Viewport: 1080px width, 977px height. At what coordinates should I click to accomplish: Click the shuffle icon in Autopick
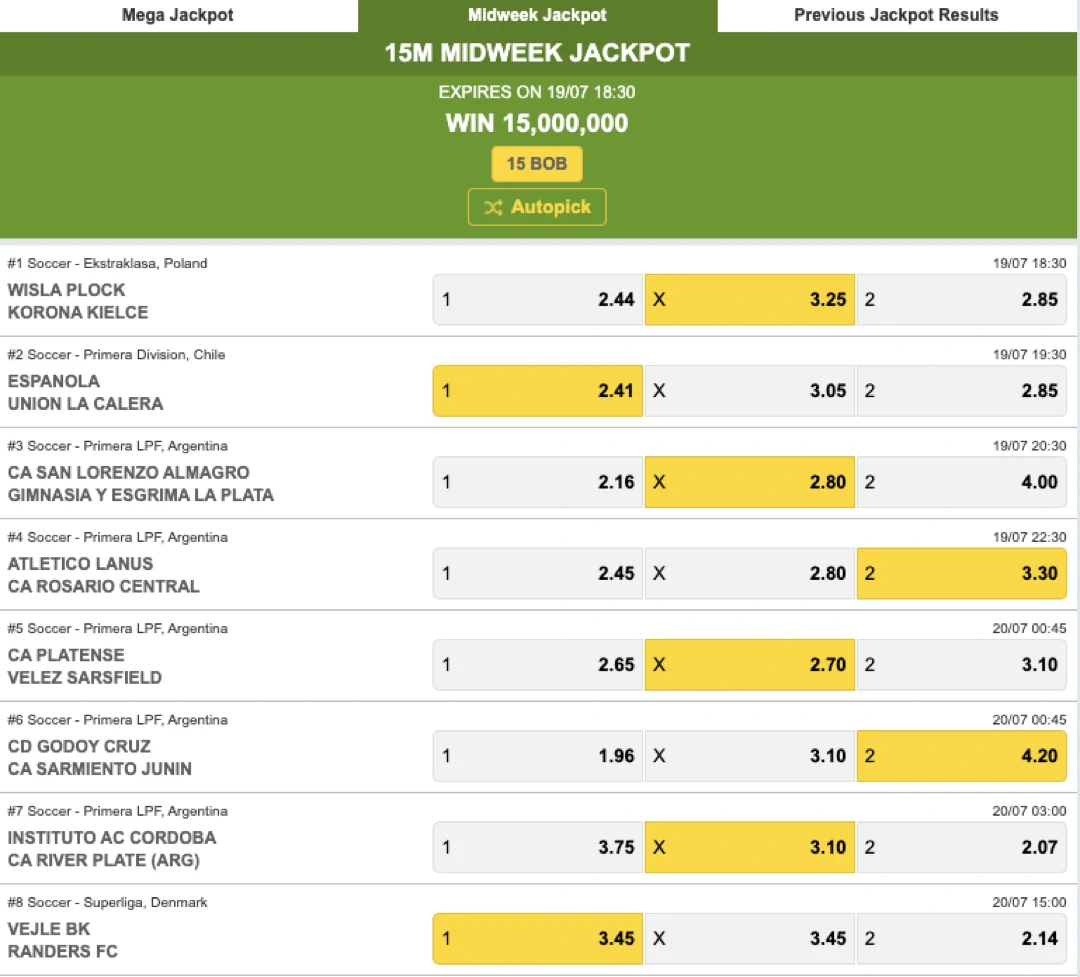[493, 207]
